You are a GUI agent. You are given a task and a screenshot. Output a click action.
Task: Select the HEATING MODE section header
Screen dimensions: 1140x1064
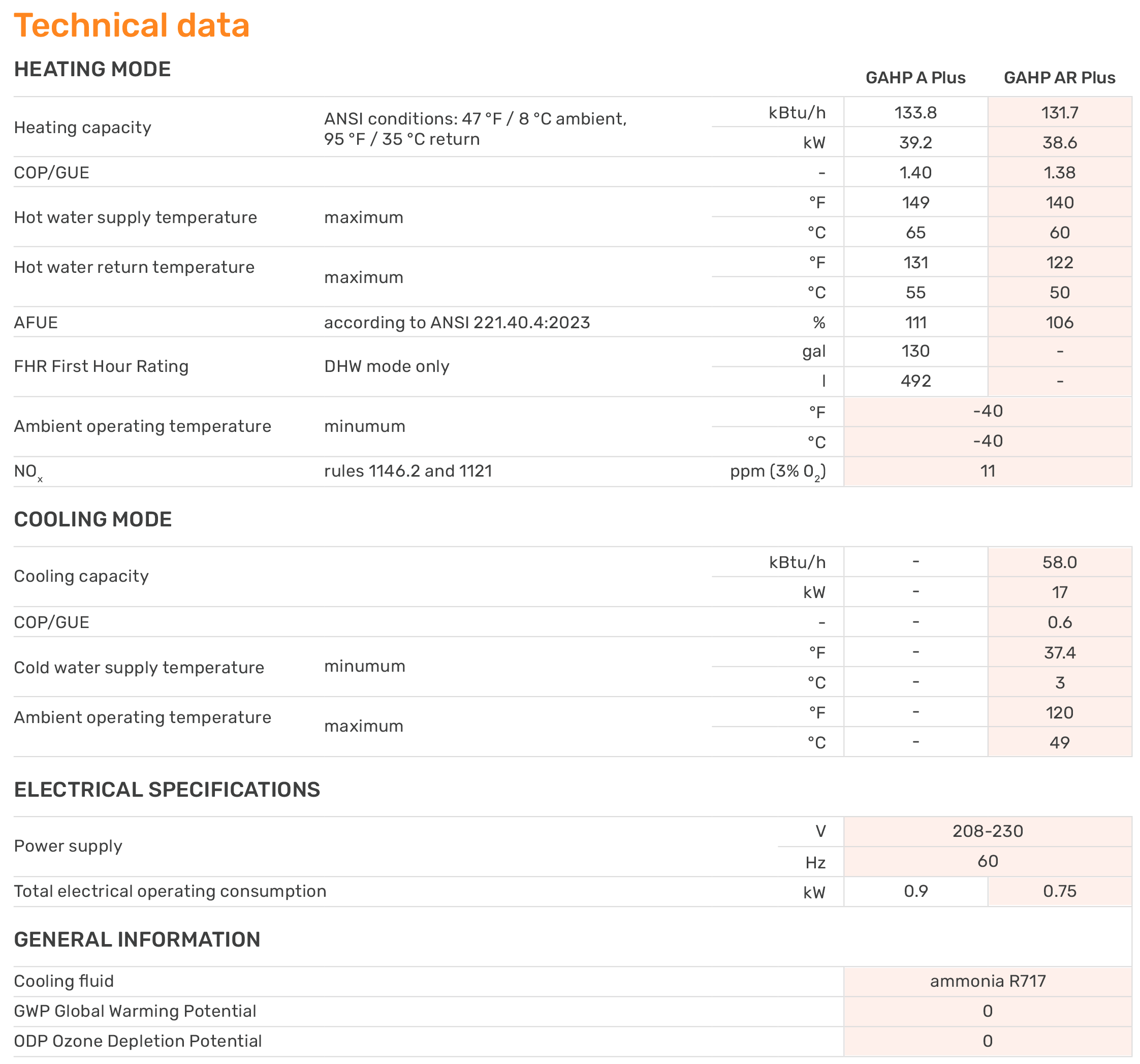tap(93, 69)
